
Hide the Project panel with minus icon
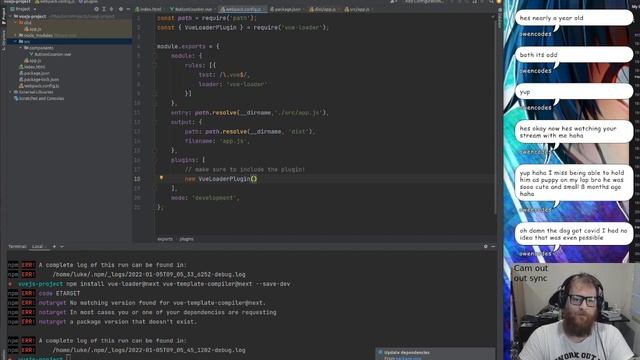(x=128, y=9)
